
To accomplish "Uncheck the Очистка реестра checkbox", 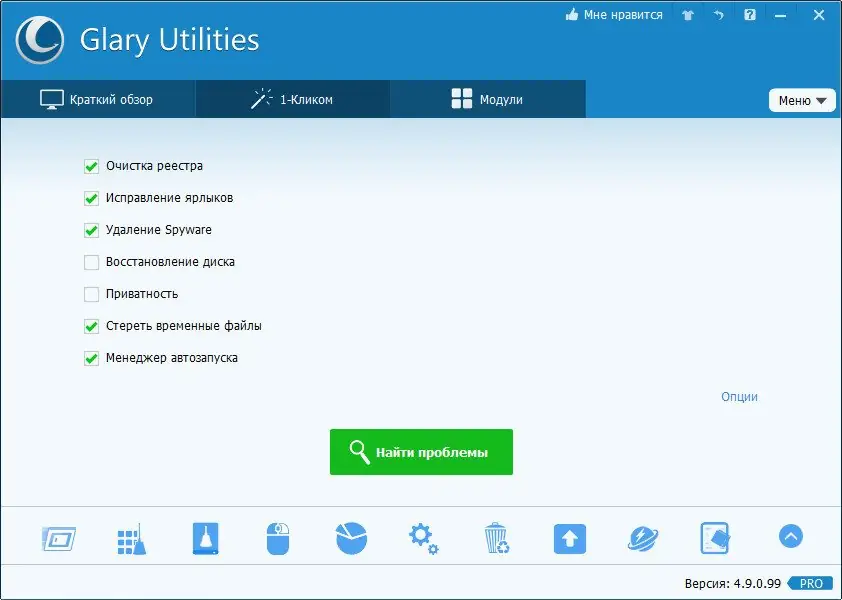I will point(91,166).
